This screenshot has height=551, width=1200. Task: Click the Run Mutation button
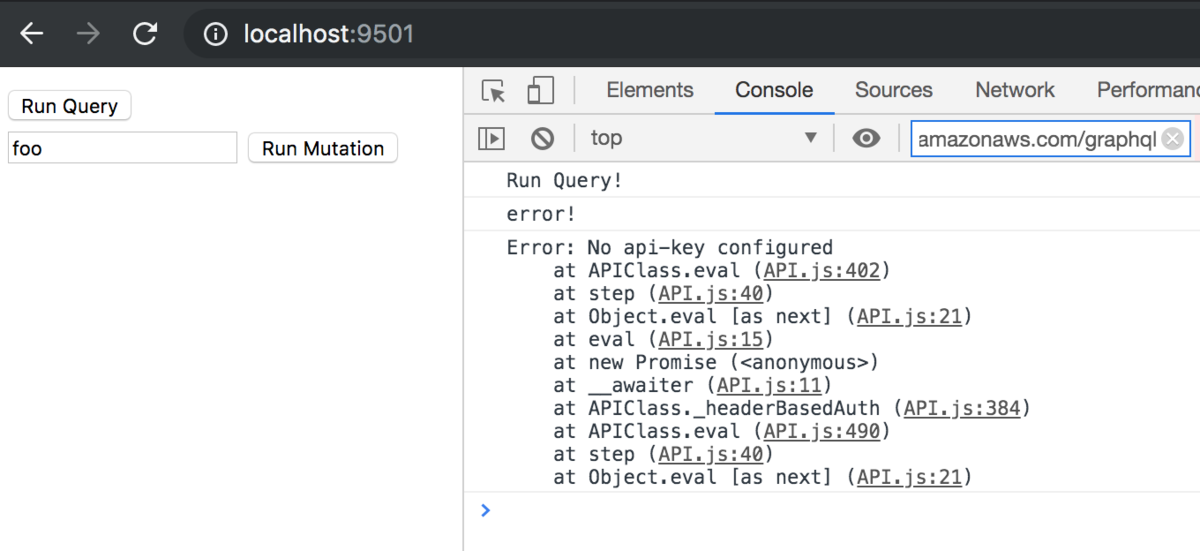(323, 148)
